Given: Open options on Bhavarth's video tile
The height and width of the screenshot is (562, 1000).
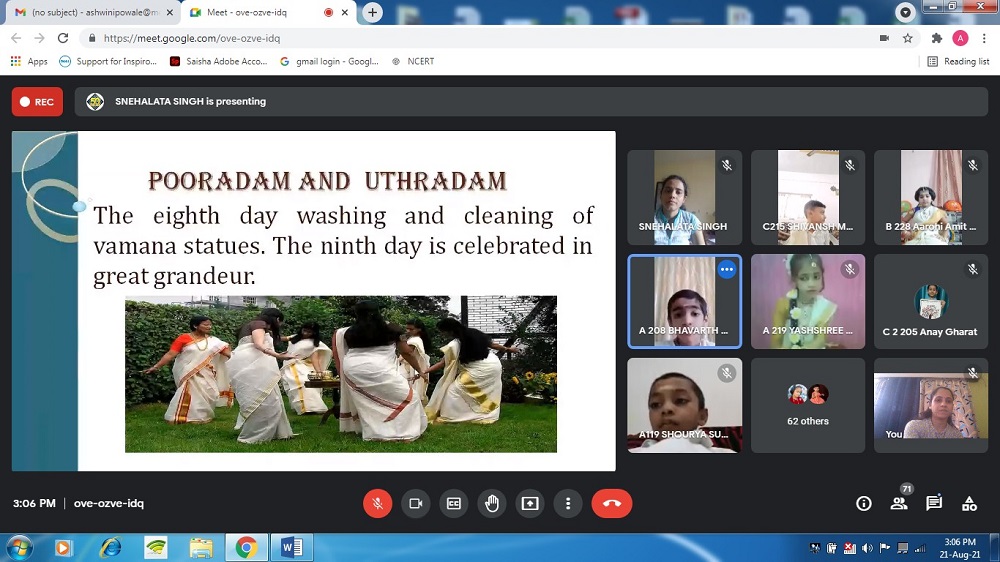Looking at the screenshot, I should pyautogui.click(x=727, y=270).
